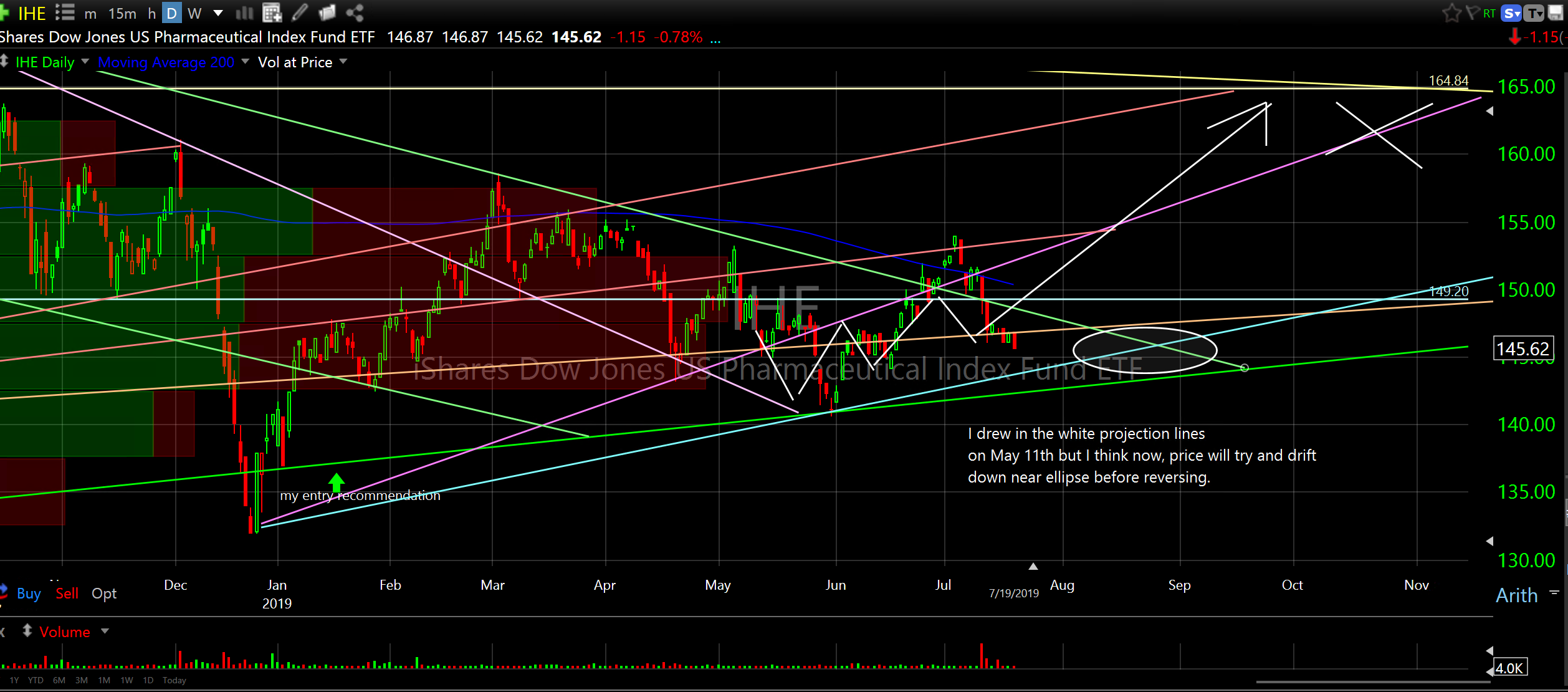The width and height of the screenshot is (1568, 692).
Task: Open the chart folders icon
Action: click(327, 12)
